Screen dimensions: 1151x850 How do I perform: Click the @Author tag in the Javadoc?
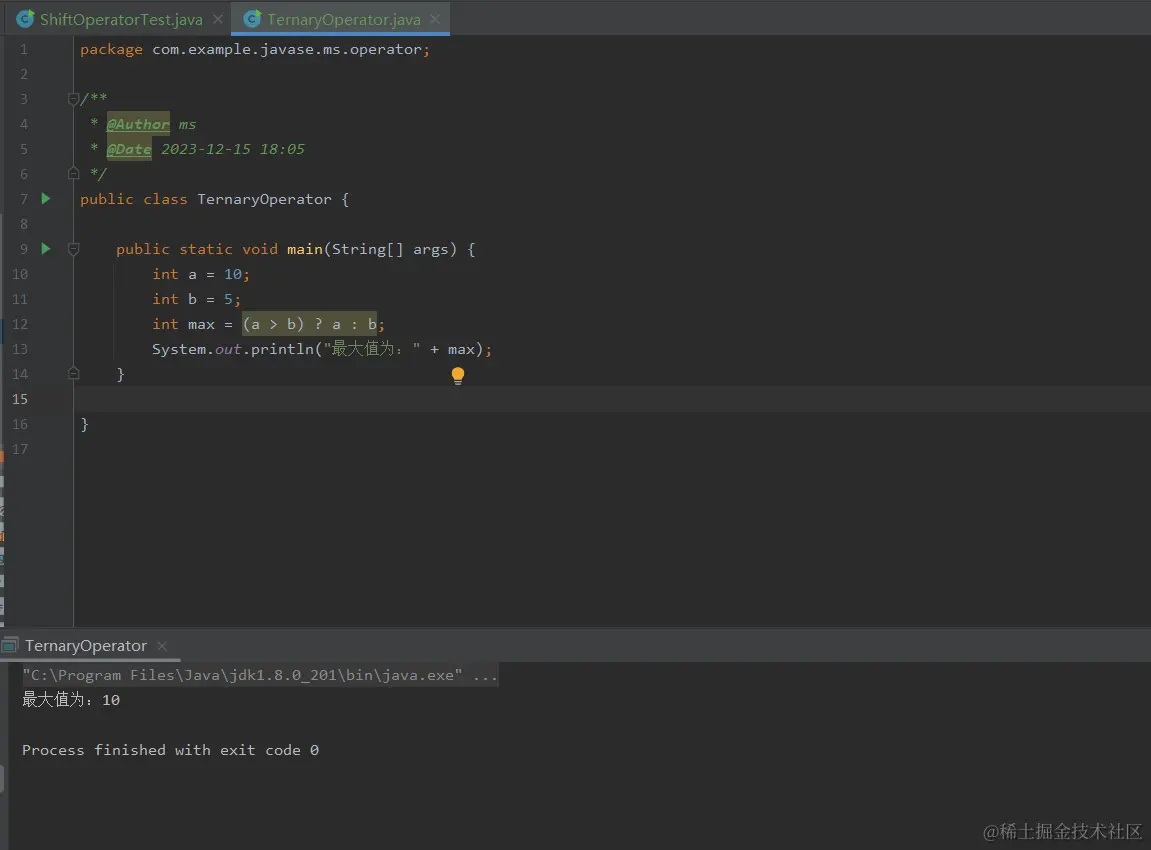click(x=138, y=124)
